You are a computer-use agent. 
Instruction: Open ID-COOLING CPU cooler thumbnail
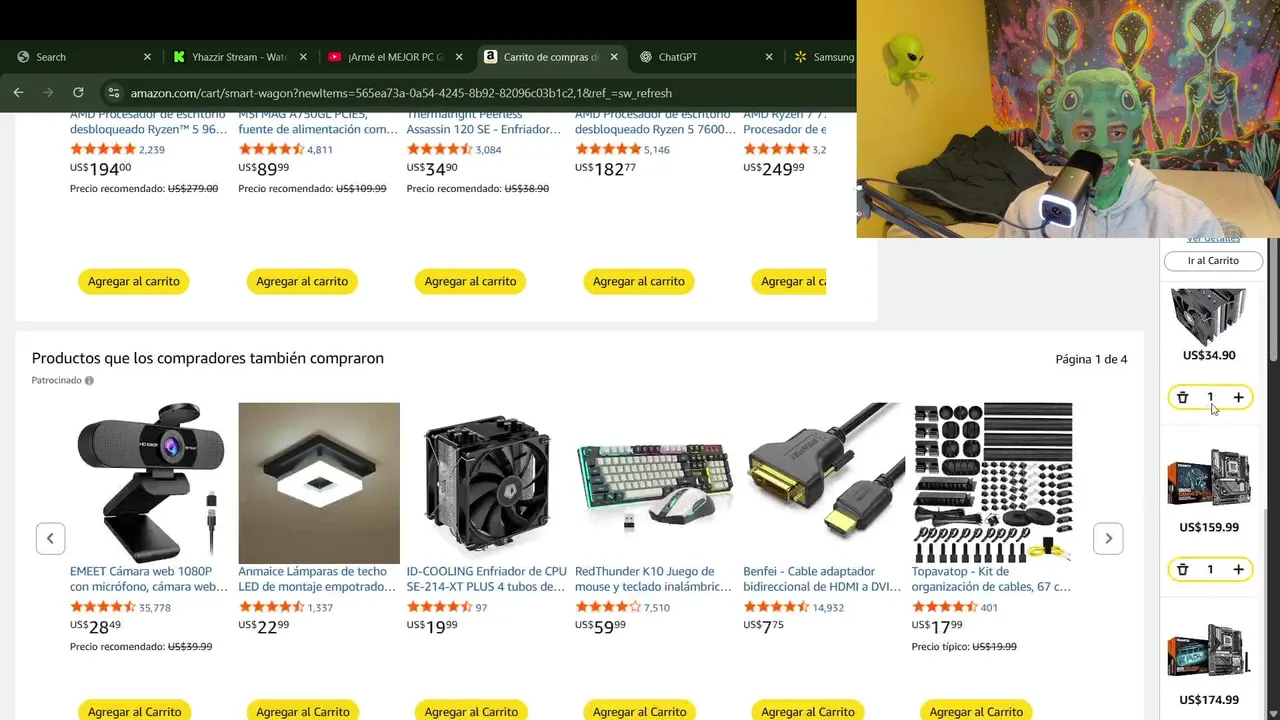487,483
